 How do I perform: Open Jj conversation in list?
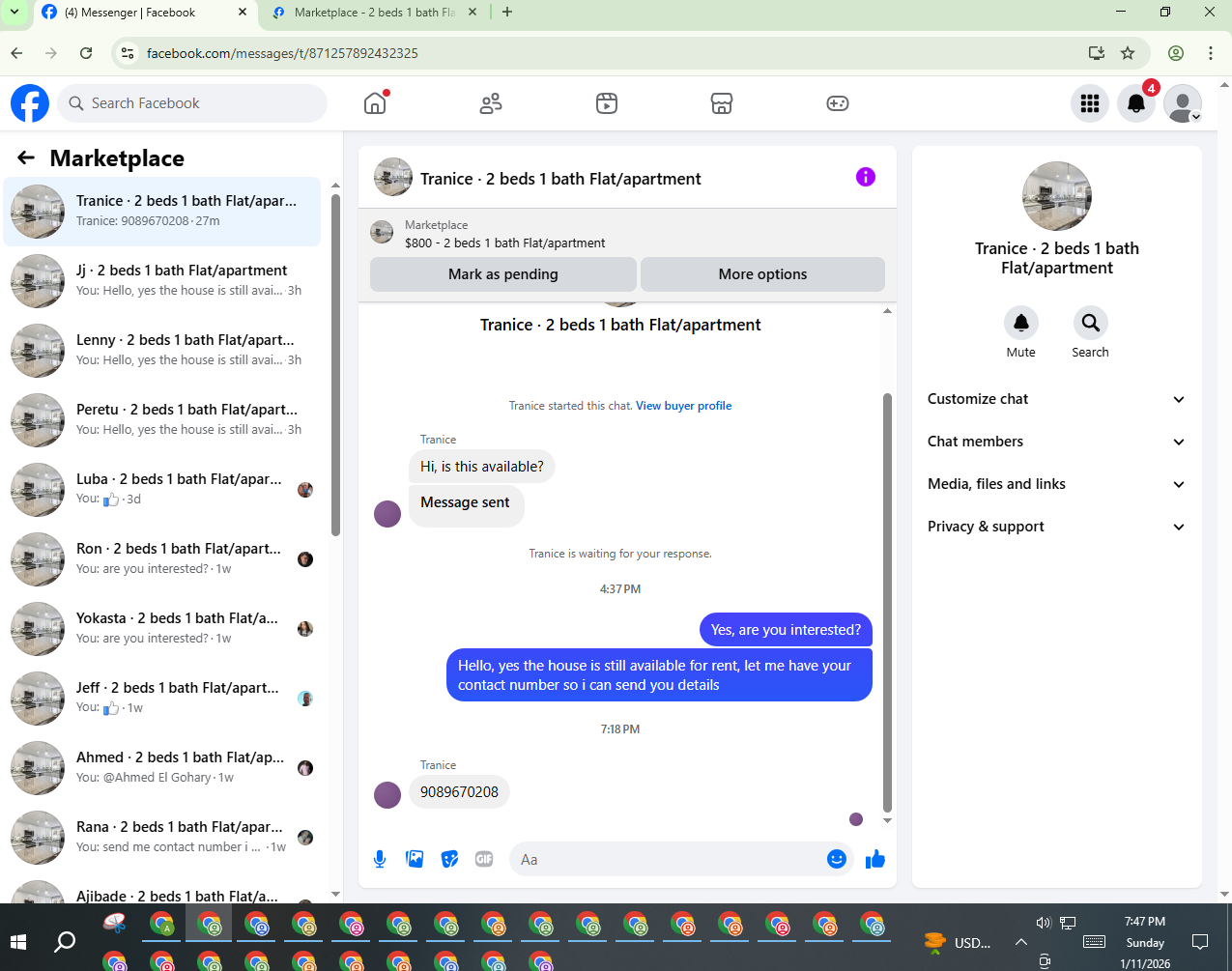click(x=162, y=281)
